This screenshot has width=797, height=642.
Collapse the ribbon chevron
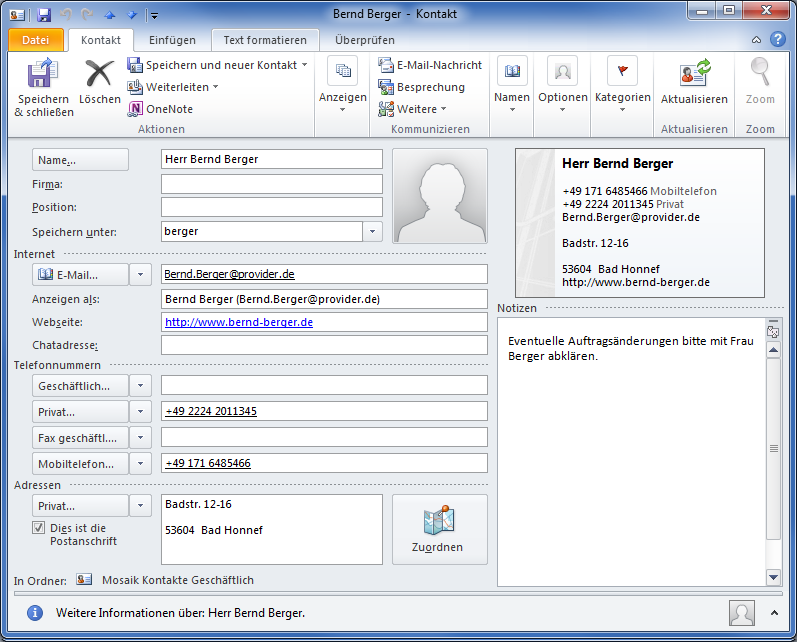tap(756, 40)
